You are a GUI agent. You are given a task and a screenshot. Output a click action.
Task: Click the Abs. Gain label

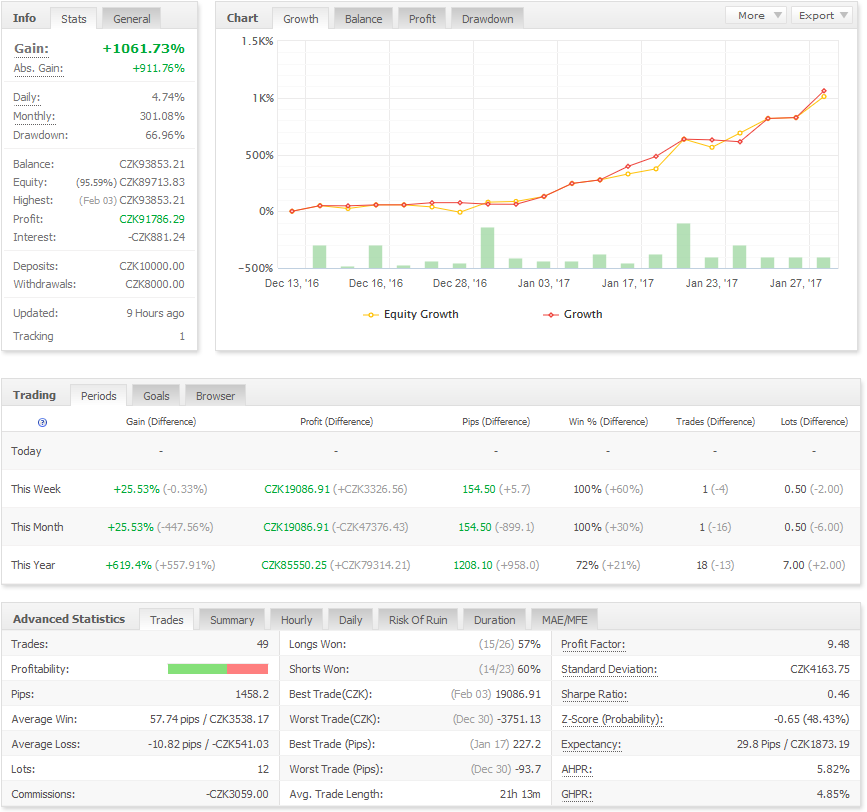pyautogui.click(x=38, y=69)
